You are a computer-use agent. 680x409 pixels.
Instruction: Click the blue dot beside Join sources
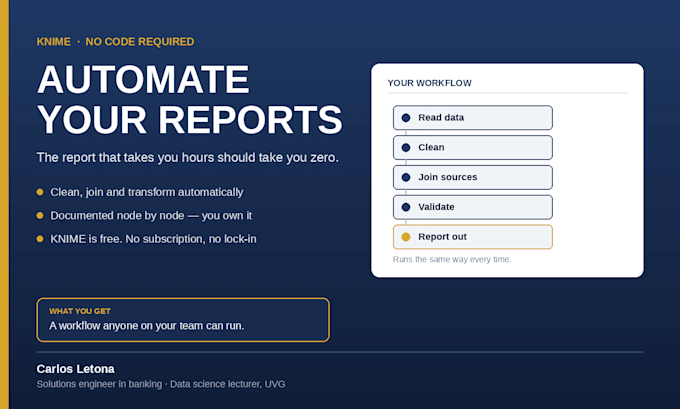coord(406,177)
